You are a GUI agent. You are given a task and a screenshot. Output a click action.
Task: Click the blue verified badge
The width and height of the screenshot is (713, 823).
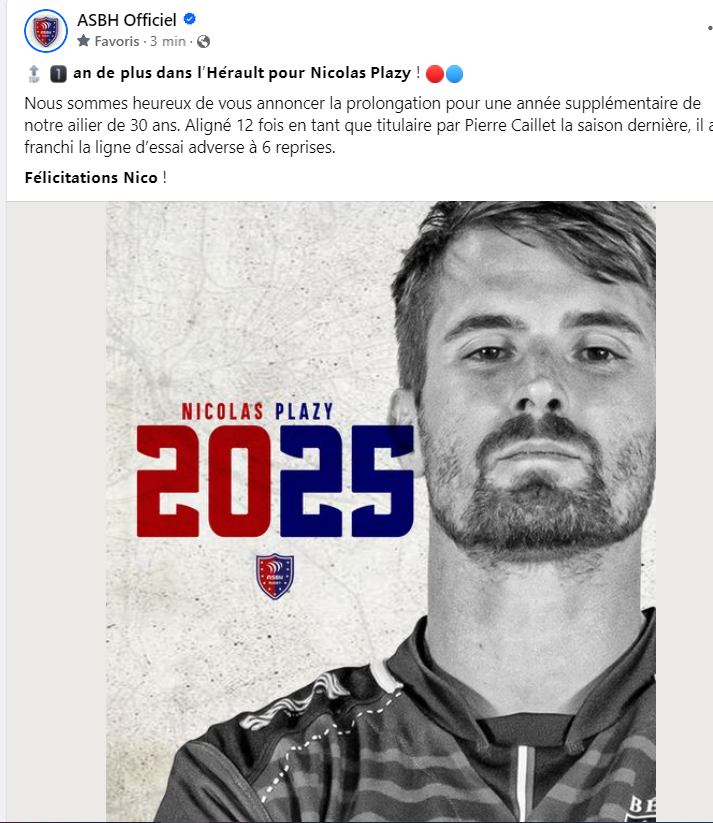tap(190, 19)
